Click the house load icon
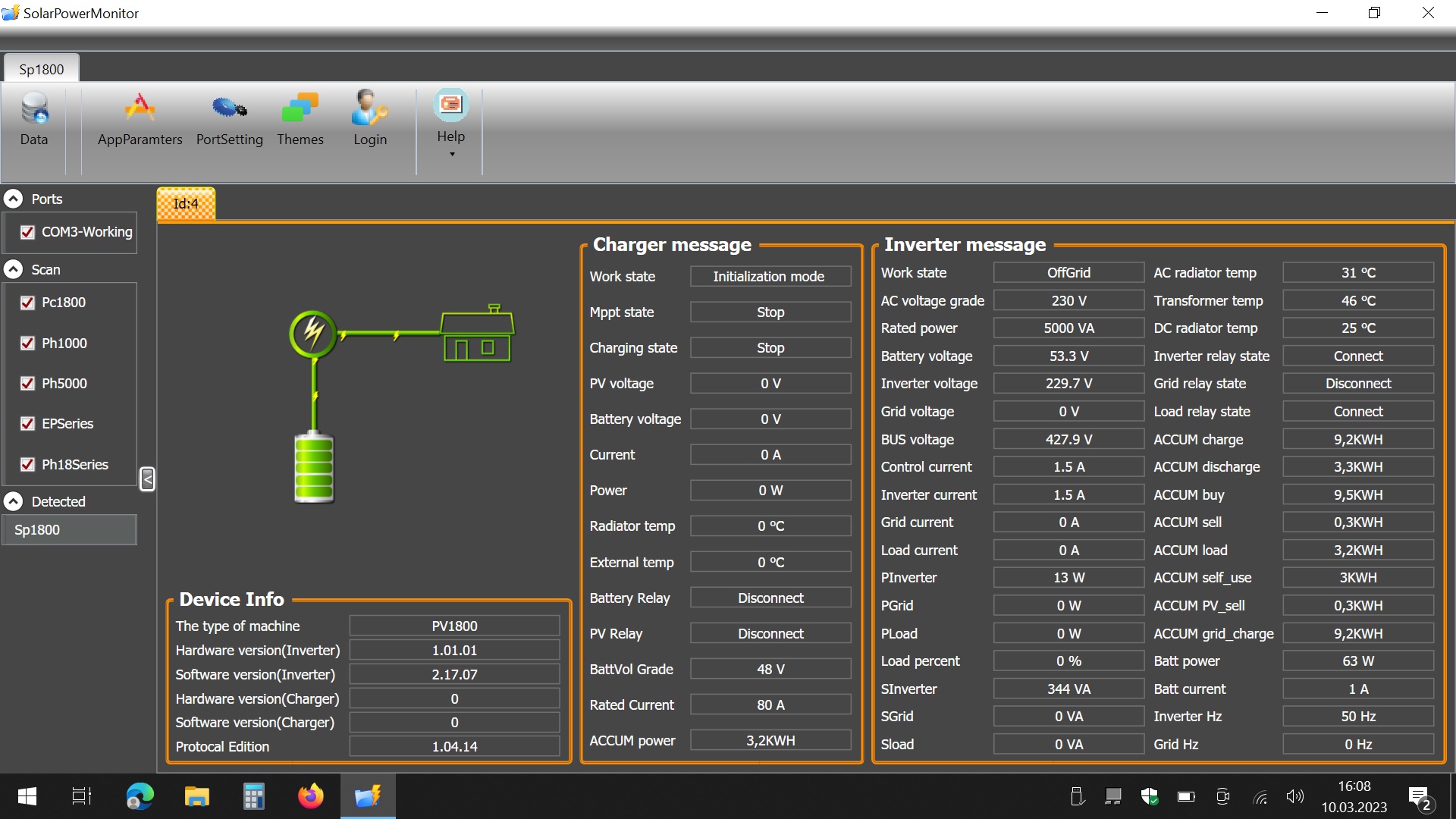 [x=478, y=335]
